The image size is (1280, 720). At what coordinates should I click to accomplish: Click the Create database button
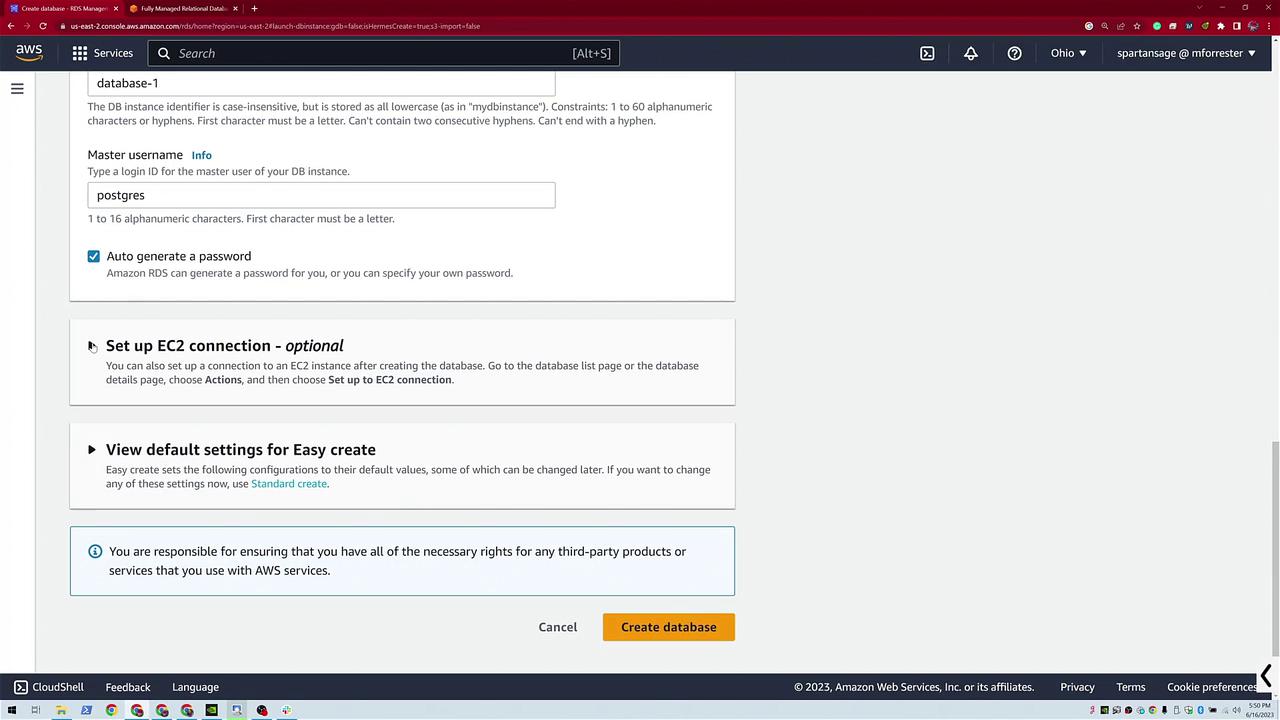[x=669, y=627]
